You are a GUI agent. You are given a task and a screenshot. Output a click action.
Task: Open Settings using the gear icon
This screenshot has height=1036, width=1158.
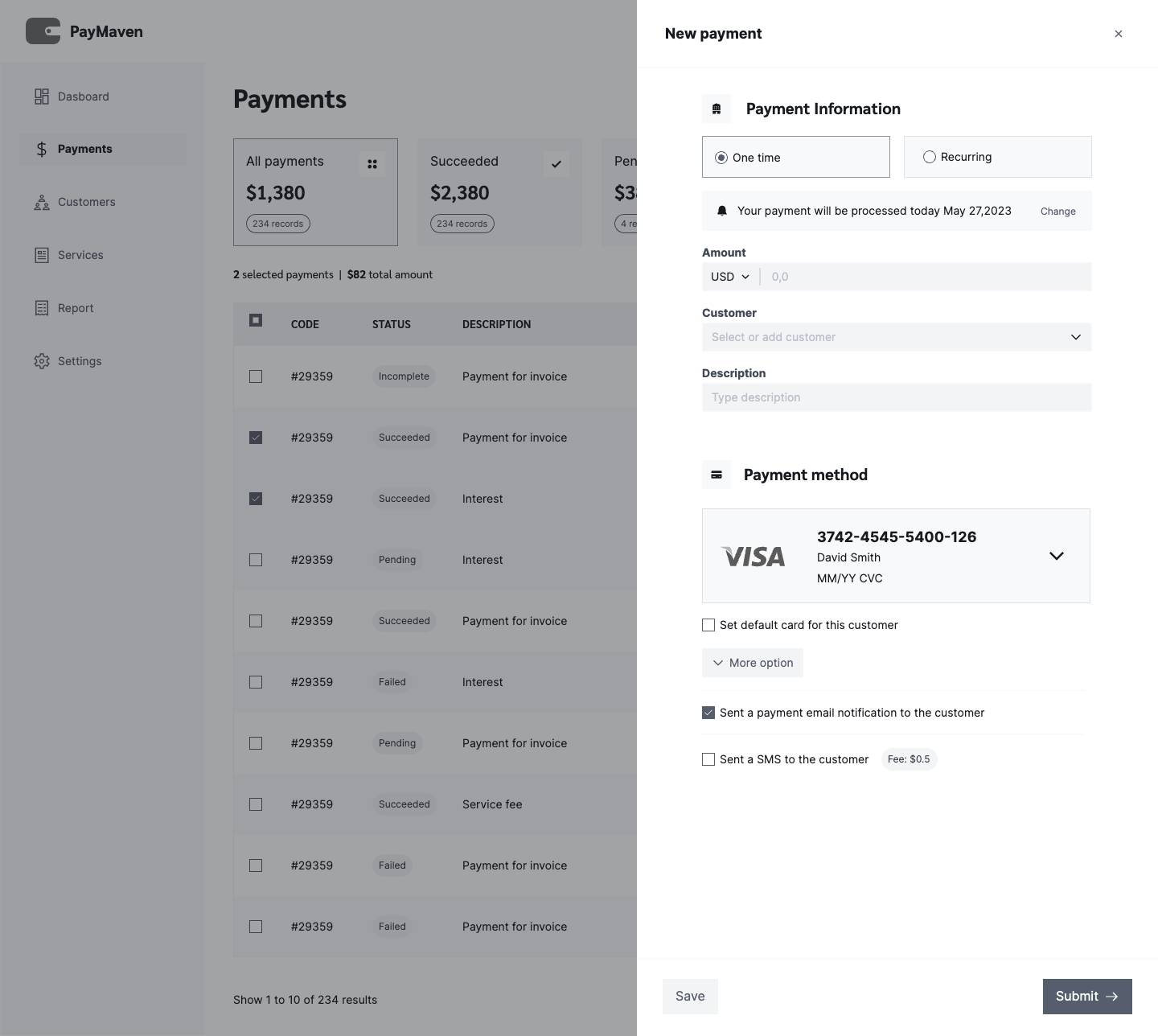42,362
